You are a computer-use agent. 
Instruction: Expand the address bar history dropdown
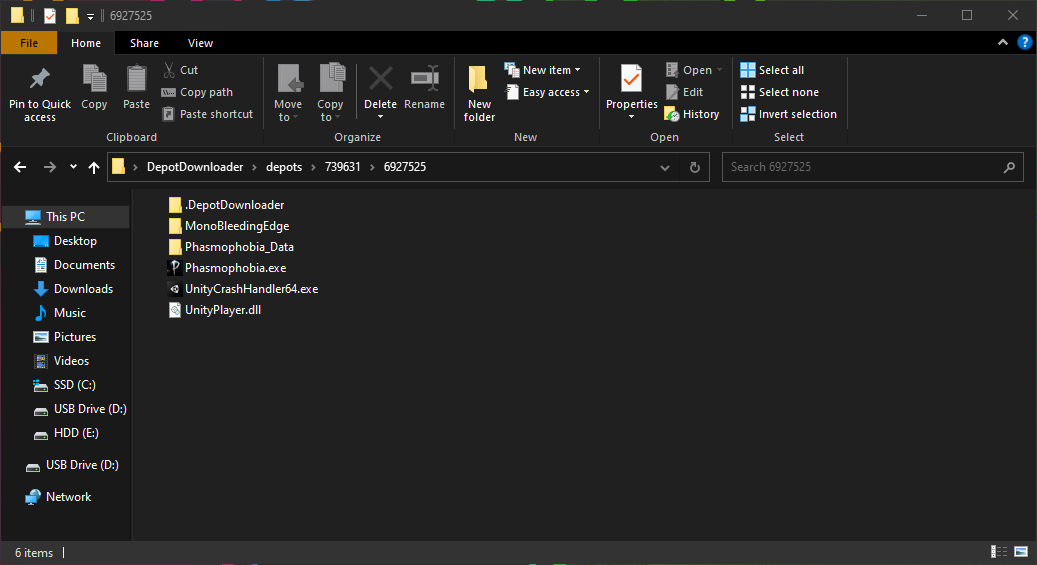[x=665, y=167]
